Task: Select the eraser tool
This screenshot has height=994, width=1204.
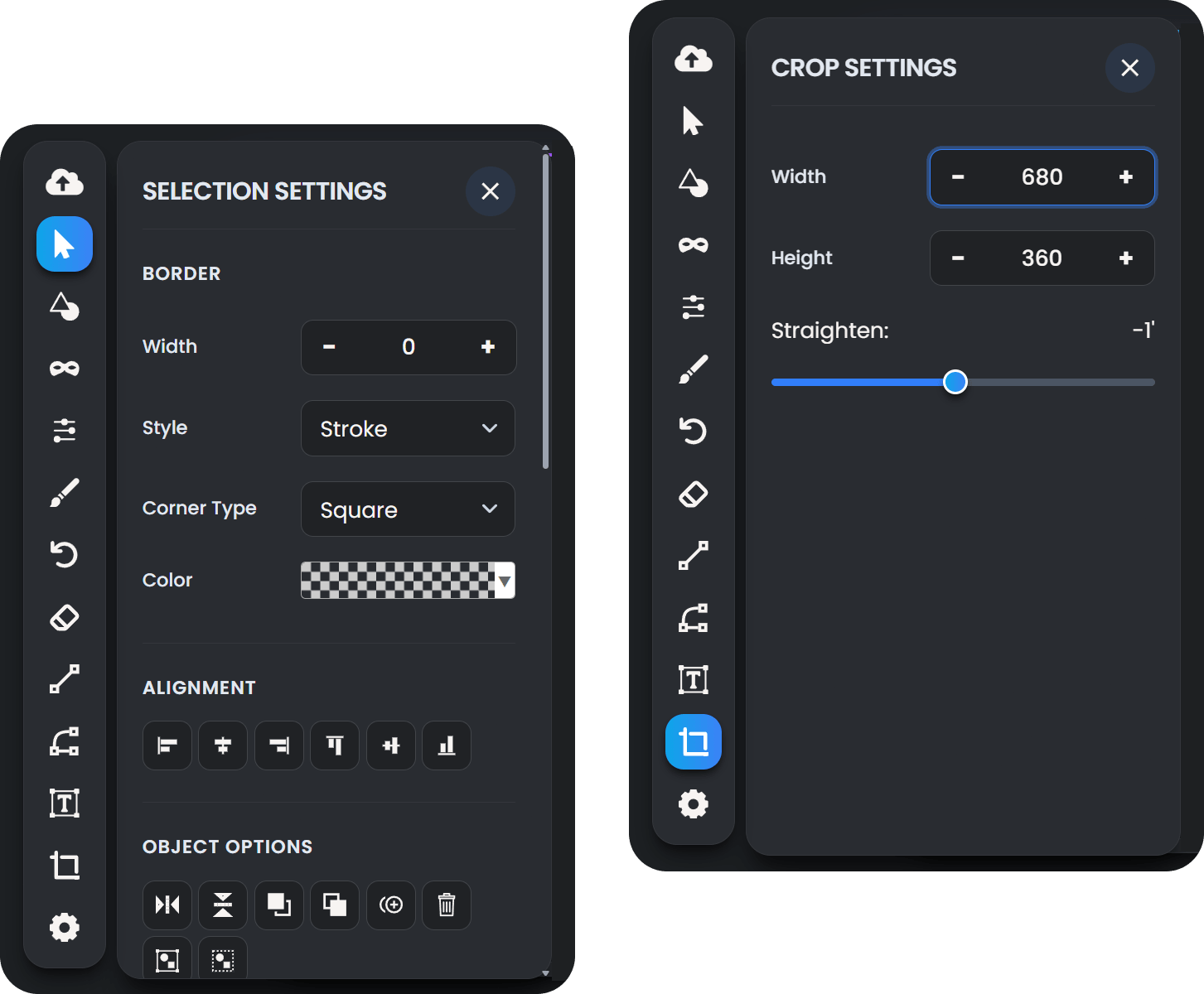Action: coord(65,616)
